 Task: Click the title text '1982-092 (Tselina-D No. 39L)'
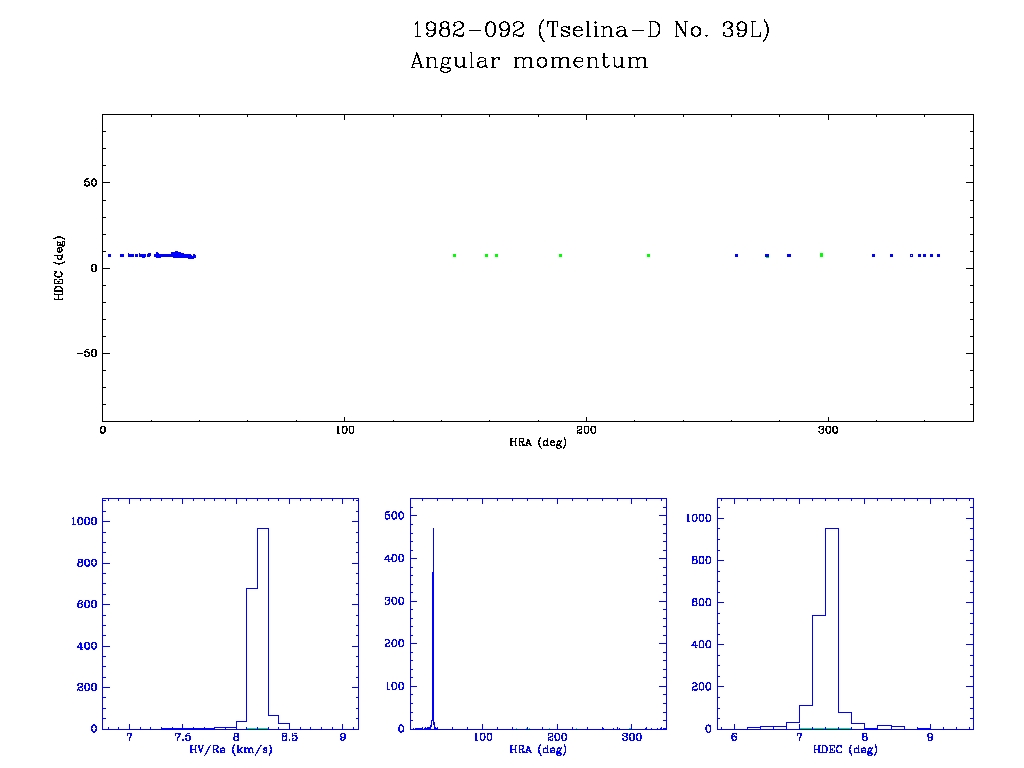[590, 30]
